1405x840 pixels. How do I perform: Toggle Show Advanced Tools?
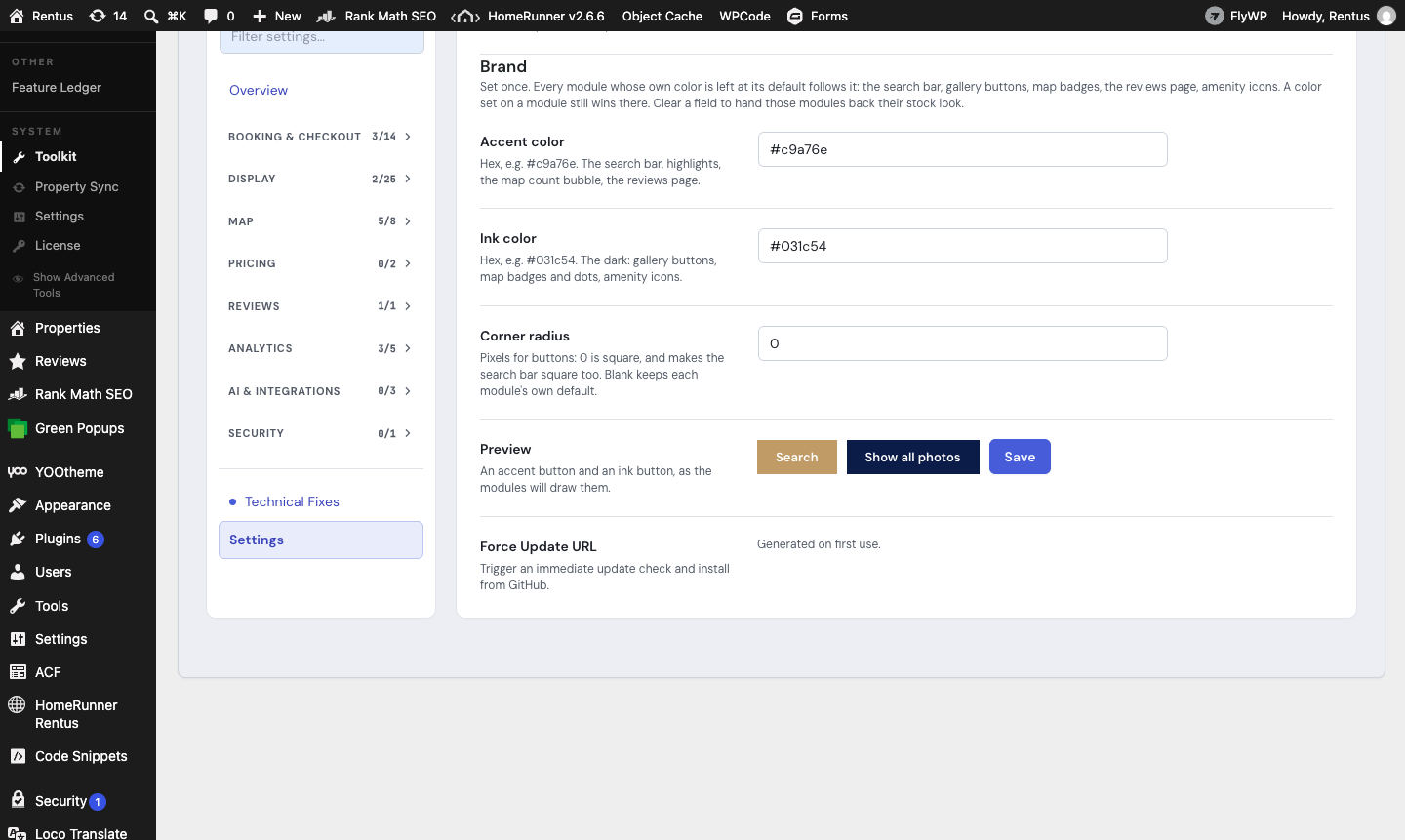tap(74, 285)
